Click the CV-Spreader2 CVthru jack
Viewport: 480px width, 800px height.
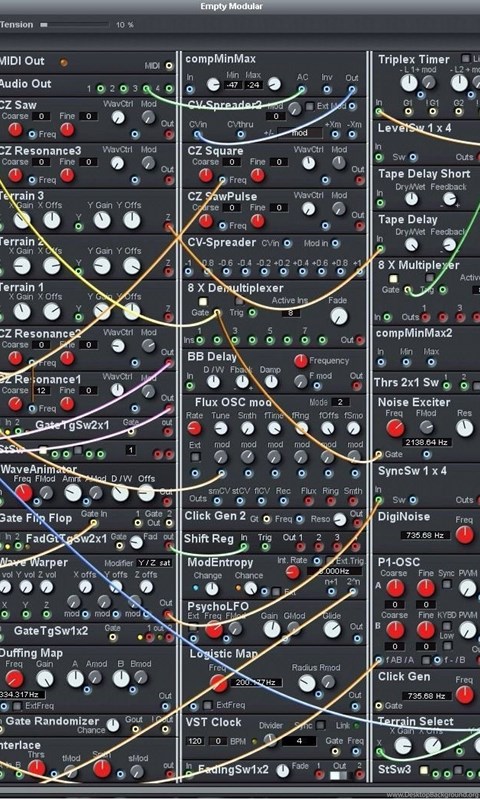click(x=240, y=135)
